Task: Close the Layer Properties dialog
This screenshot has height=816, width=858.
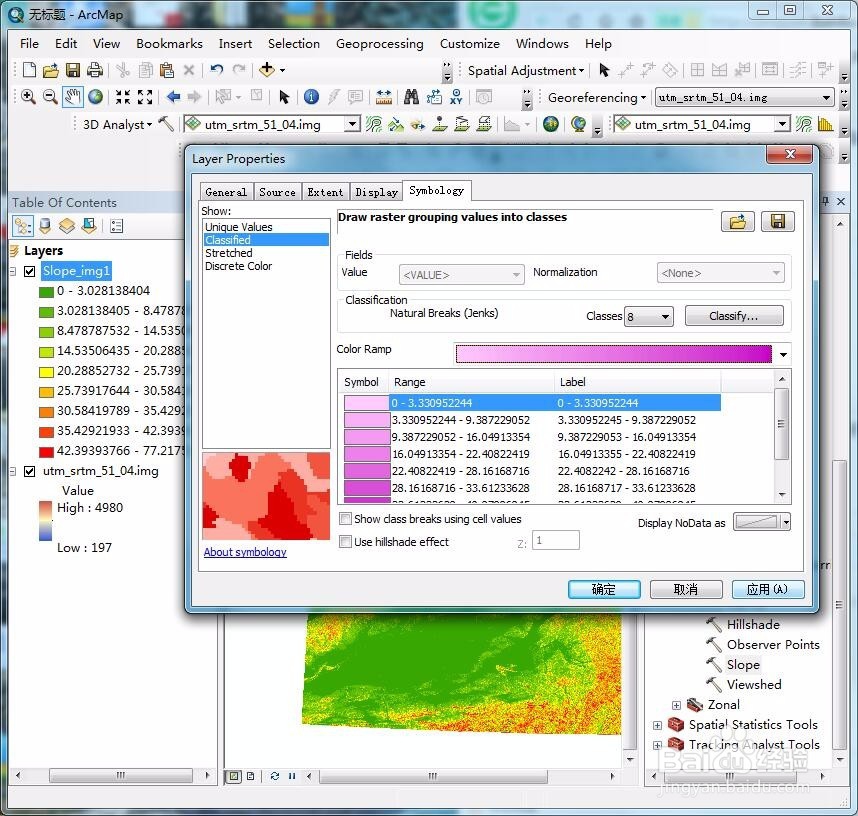Action: click(x=789, y=154)
